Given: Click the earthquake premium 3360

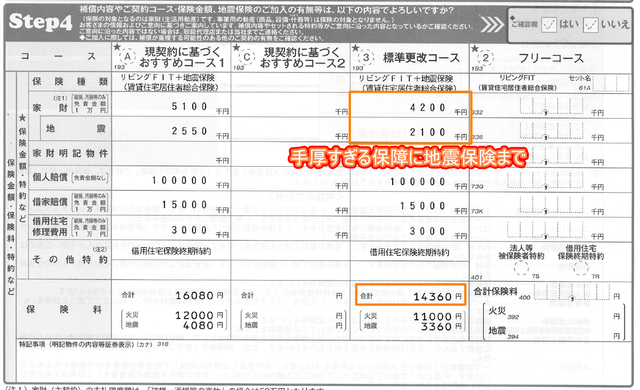Looking at the screenshot, I should [x=437, y=327].
